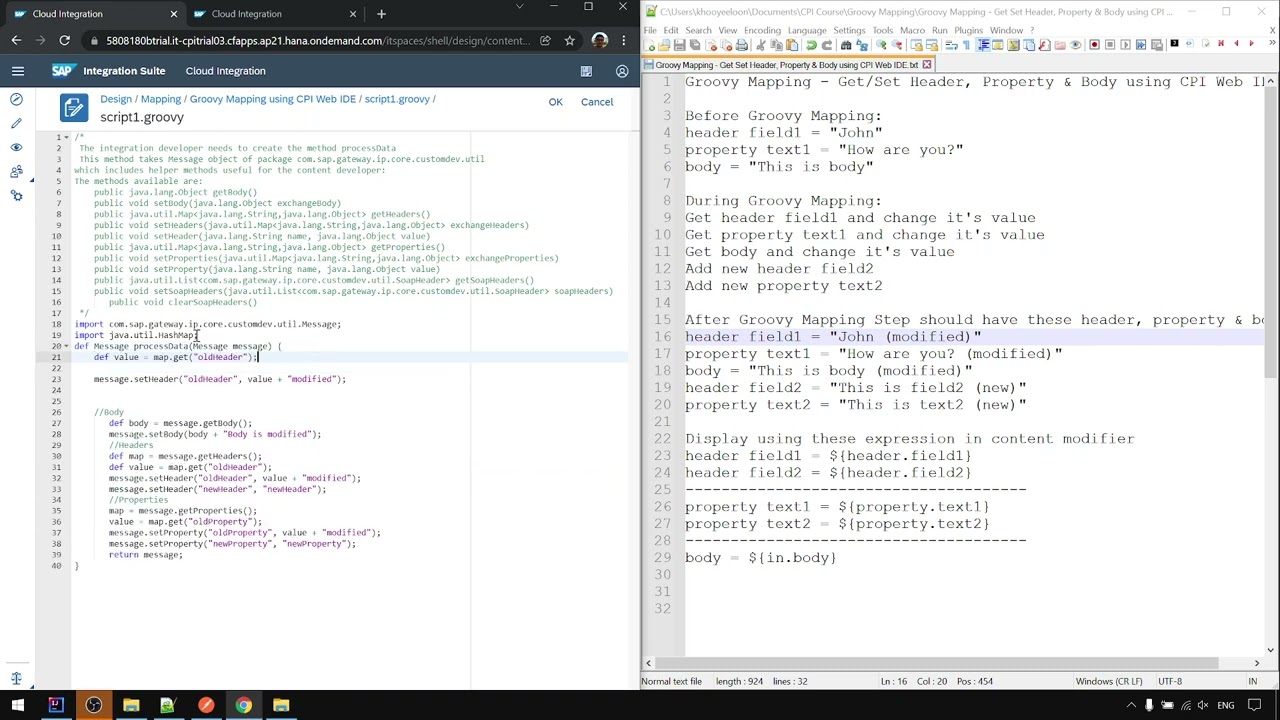Screen dimensions: 1280x720
Task: Click the Find binoculars icon in Notepad++
Action: click(846, 45)
